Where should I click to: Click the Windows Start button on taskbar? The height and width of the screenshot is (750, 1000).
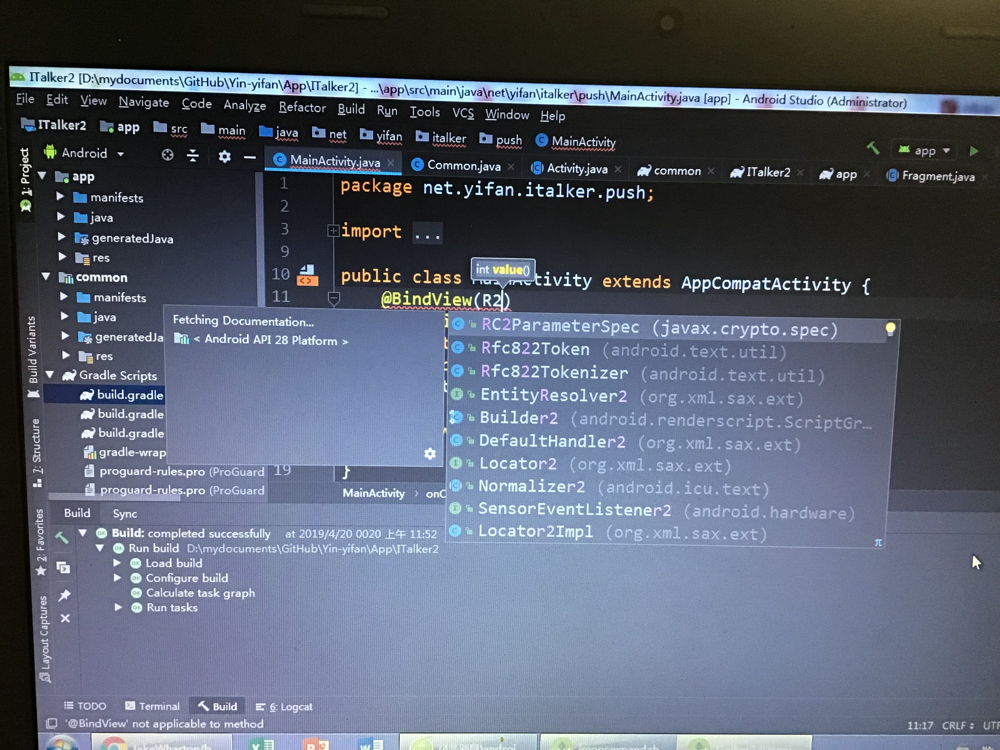tap(61, 744)
